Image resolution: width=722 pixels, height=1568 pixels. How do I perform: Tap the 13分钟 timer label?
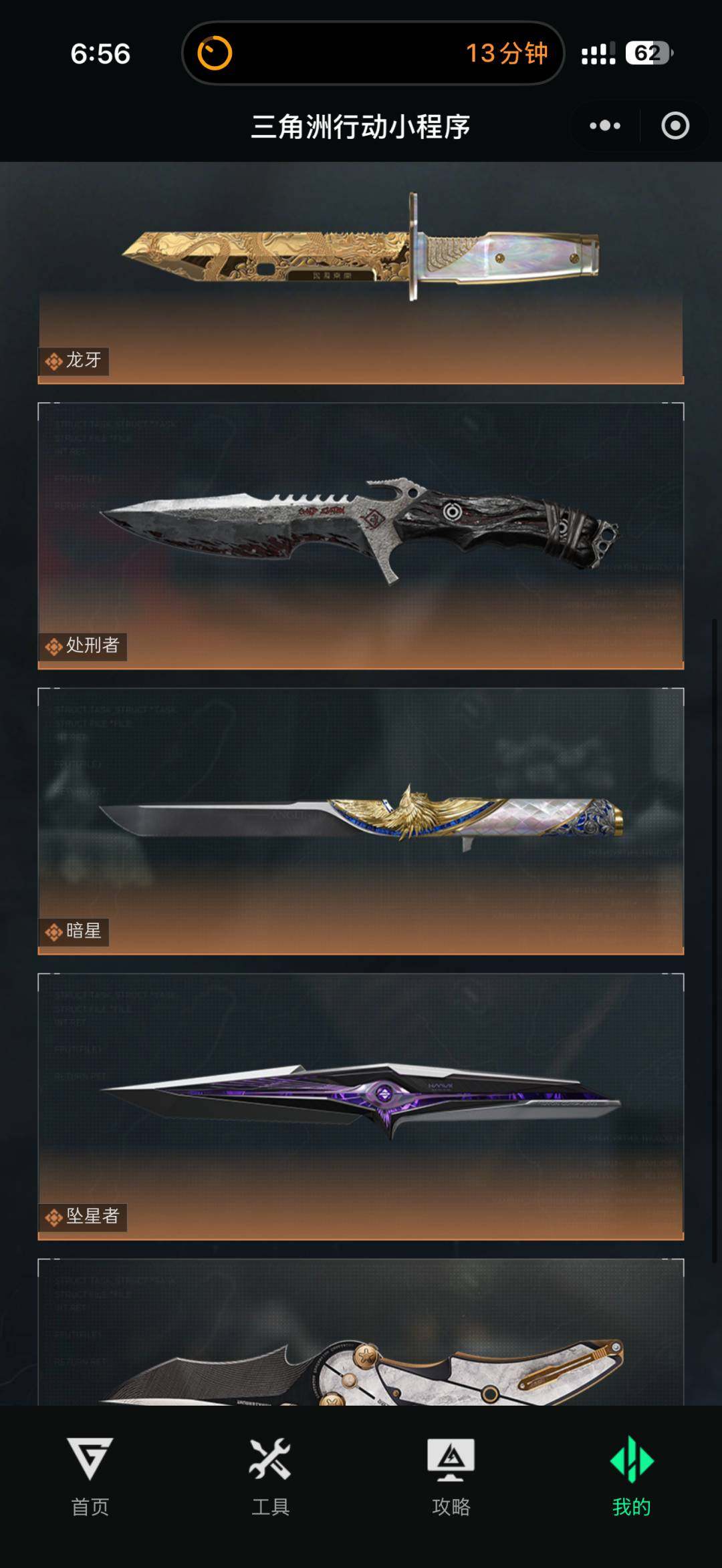[x=506, y=53]
